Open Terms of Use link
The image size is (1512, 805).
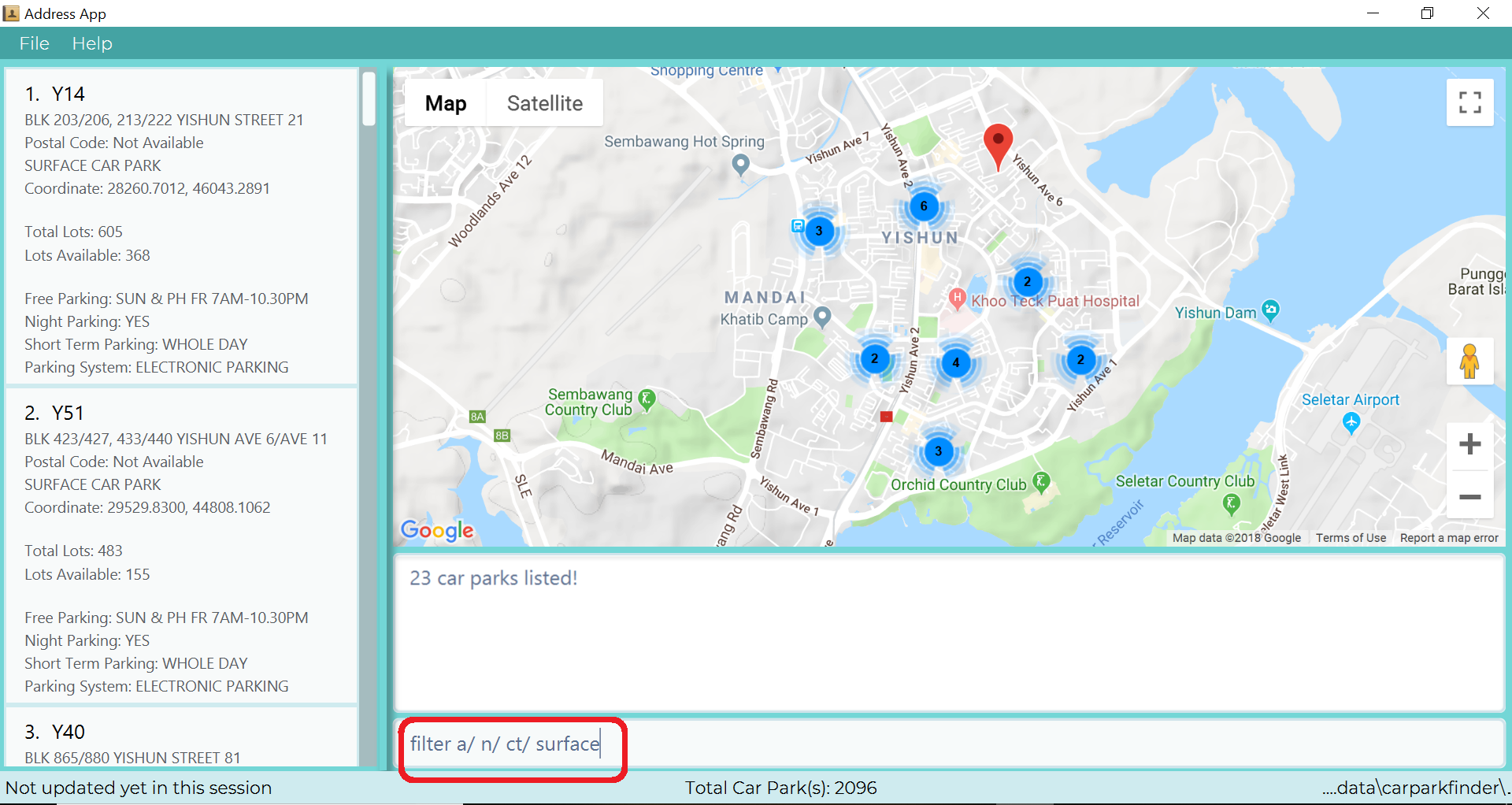point(1351,538)
